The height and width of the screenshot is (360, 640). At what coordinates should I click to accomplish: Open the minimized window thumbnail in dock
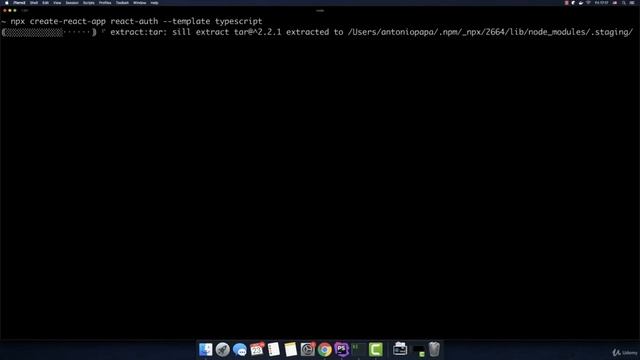(418, 350)
